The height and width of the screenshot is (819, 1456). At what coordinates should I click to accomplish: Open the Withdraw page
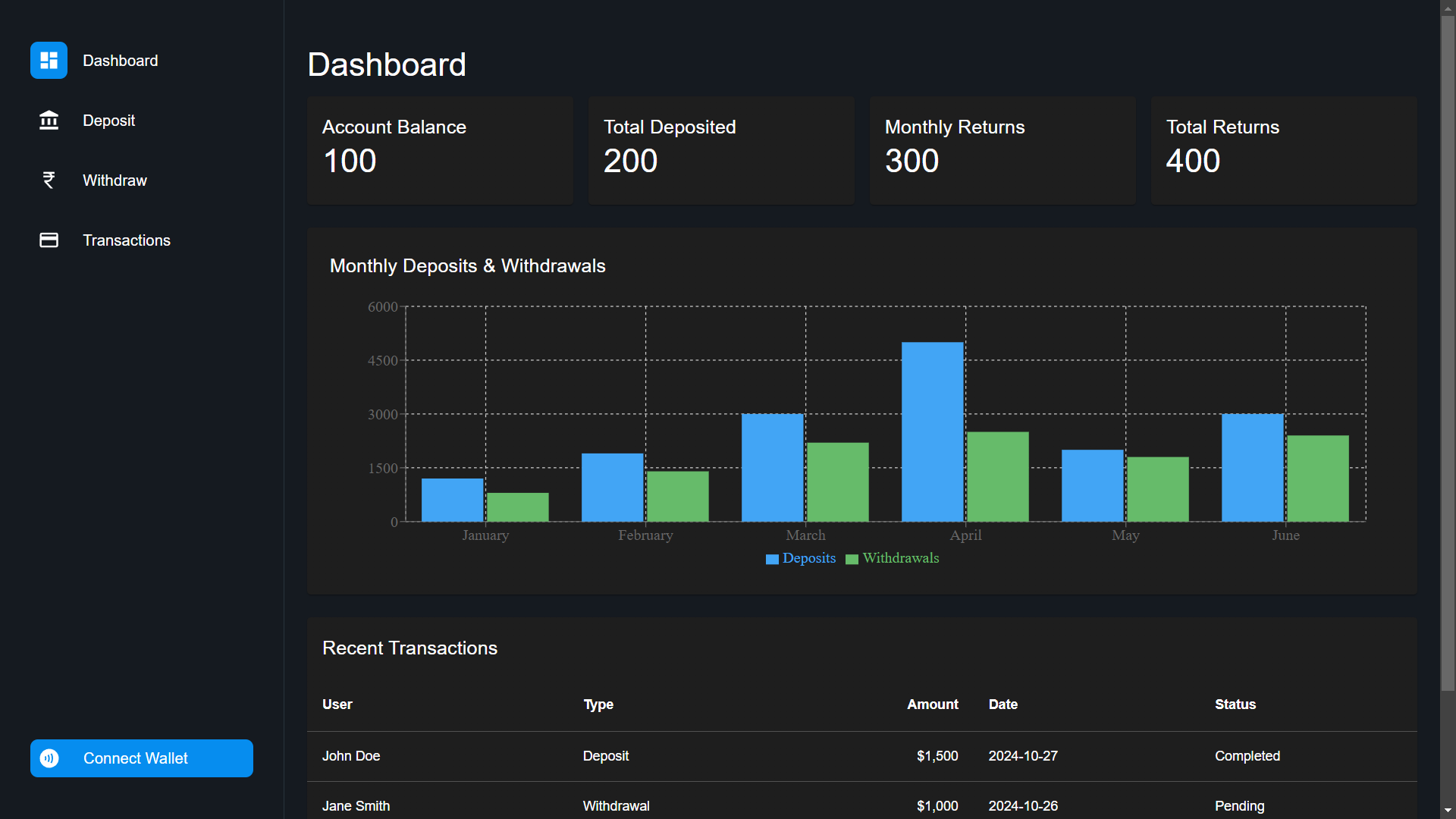pos(115,180)
